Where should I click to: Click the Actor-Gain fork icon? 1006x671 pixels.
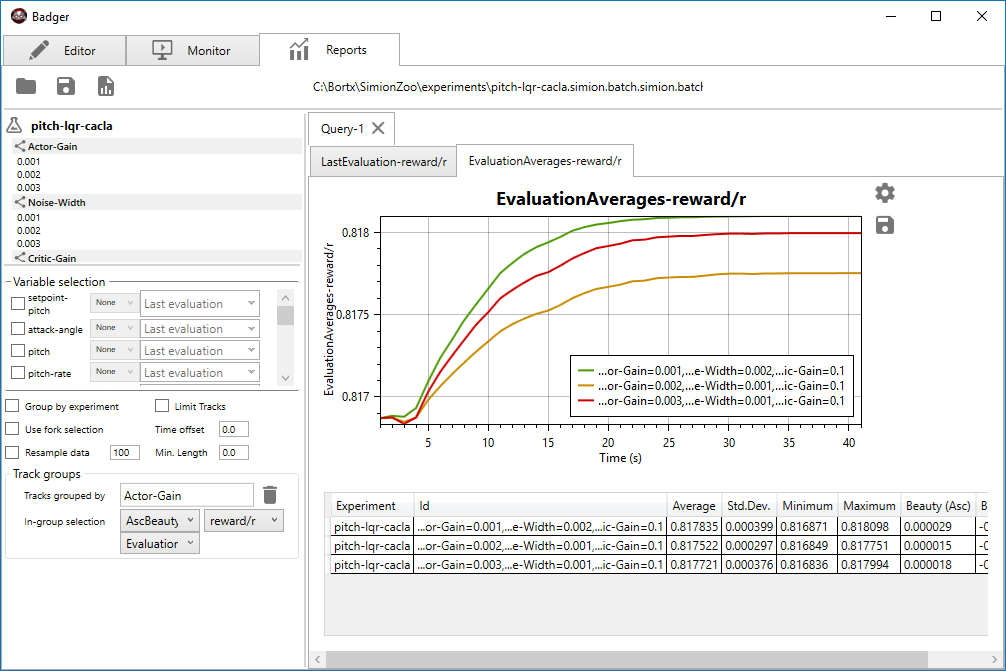(20, 146)
